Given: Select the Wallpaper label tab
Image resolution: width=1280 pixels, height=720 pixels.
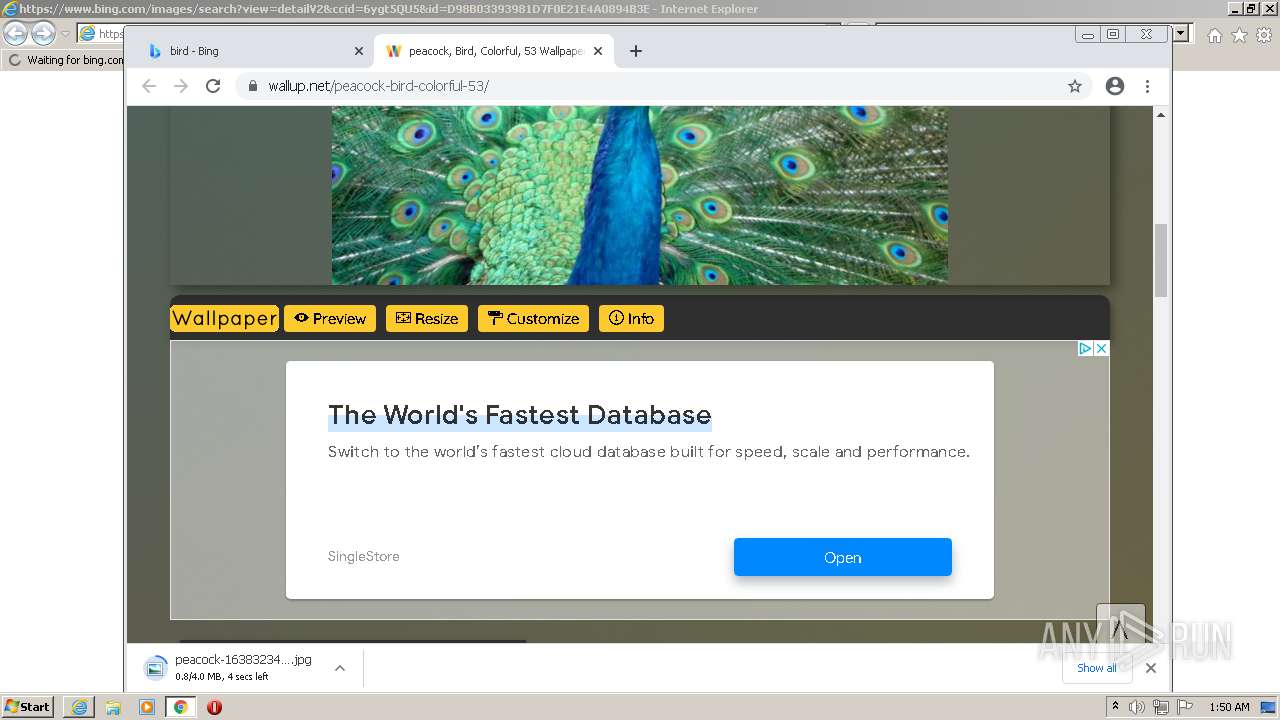Looking at the screenshot, I should click(224, 318).
